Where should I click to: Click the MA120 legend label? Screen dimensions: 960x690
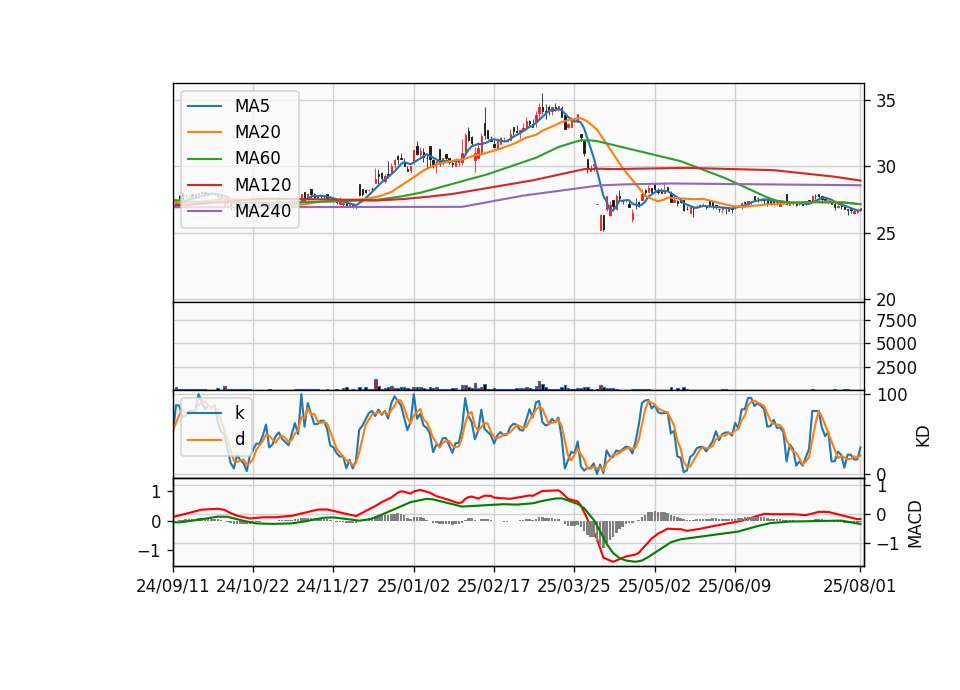click(x=263, y=184)
